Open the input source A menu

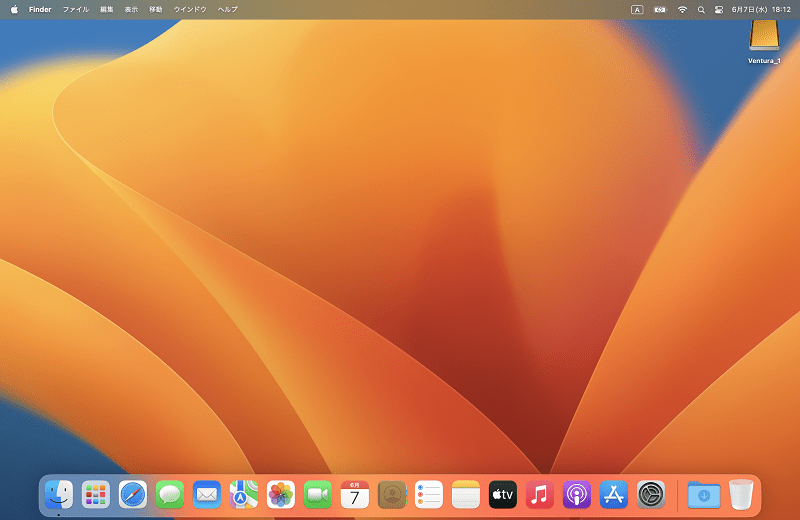click(637, 9)
